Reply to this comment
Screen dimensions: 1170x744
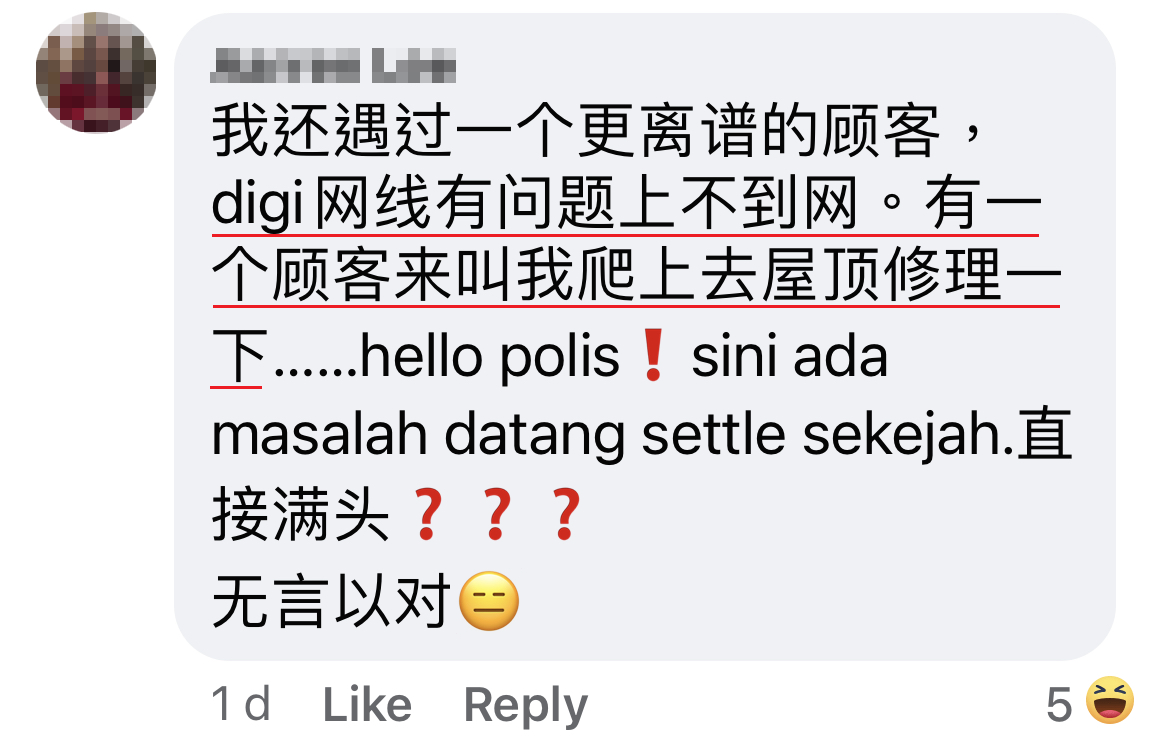pyautogui.click(x=525, y=705)
